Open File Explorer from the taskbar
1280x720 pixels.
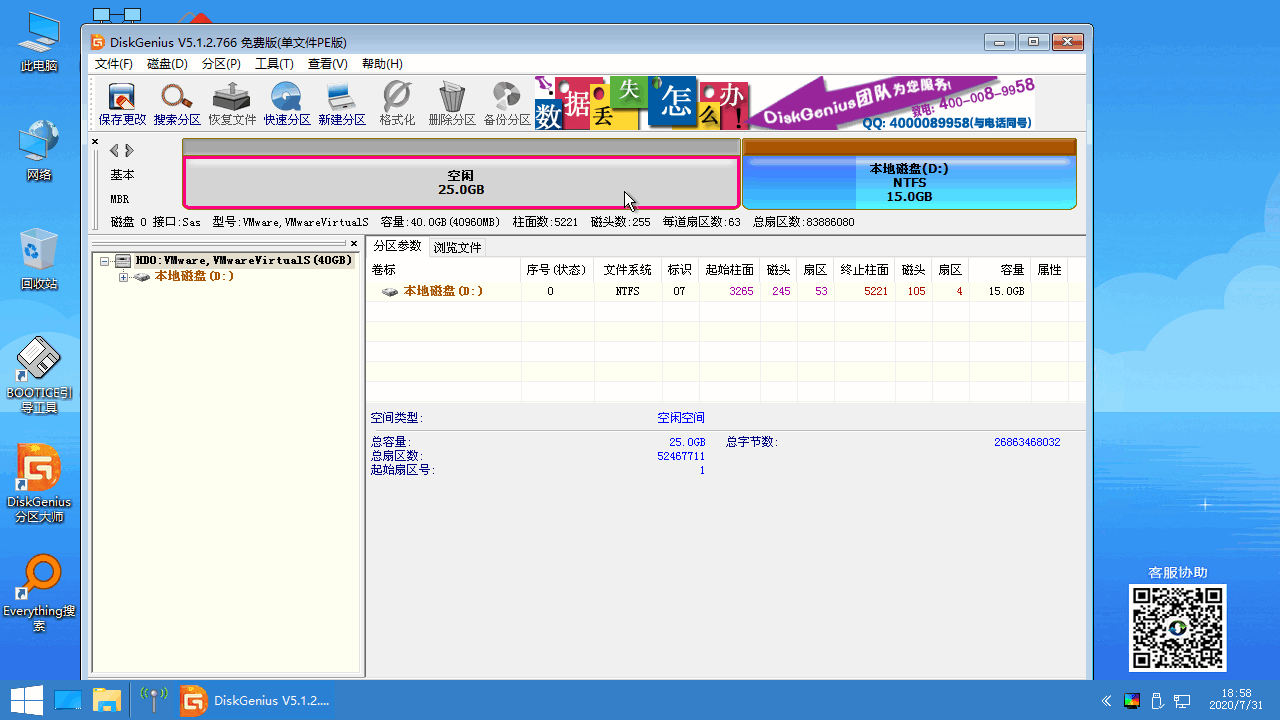click(x=107, y=700)
